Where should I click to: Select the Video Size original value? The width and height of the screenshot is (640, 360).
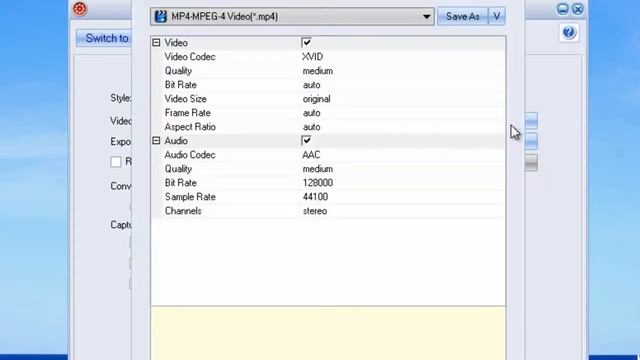(x=316, y=99)
